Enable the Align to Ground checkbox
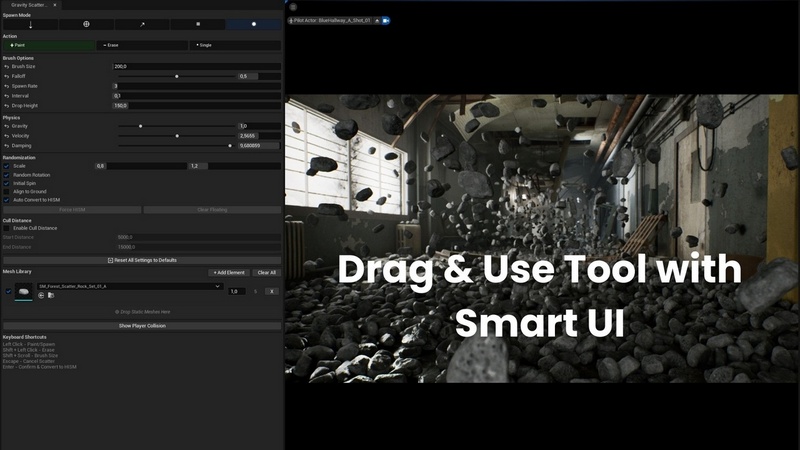The image size is (800, 450). [x=7, y=191]
